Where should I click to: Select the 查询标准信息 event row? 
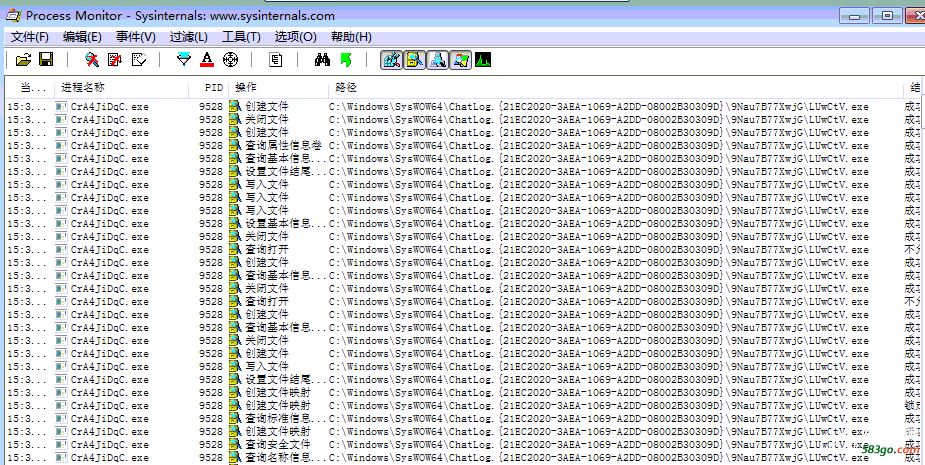click(463, 418)
